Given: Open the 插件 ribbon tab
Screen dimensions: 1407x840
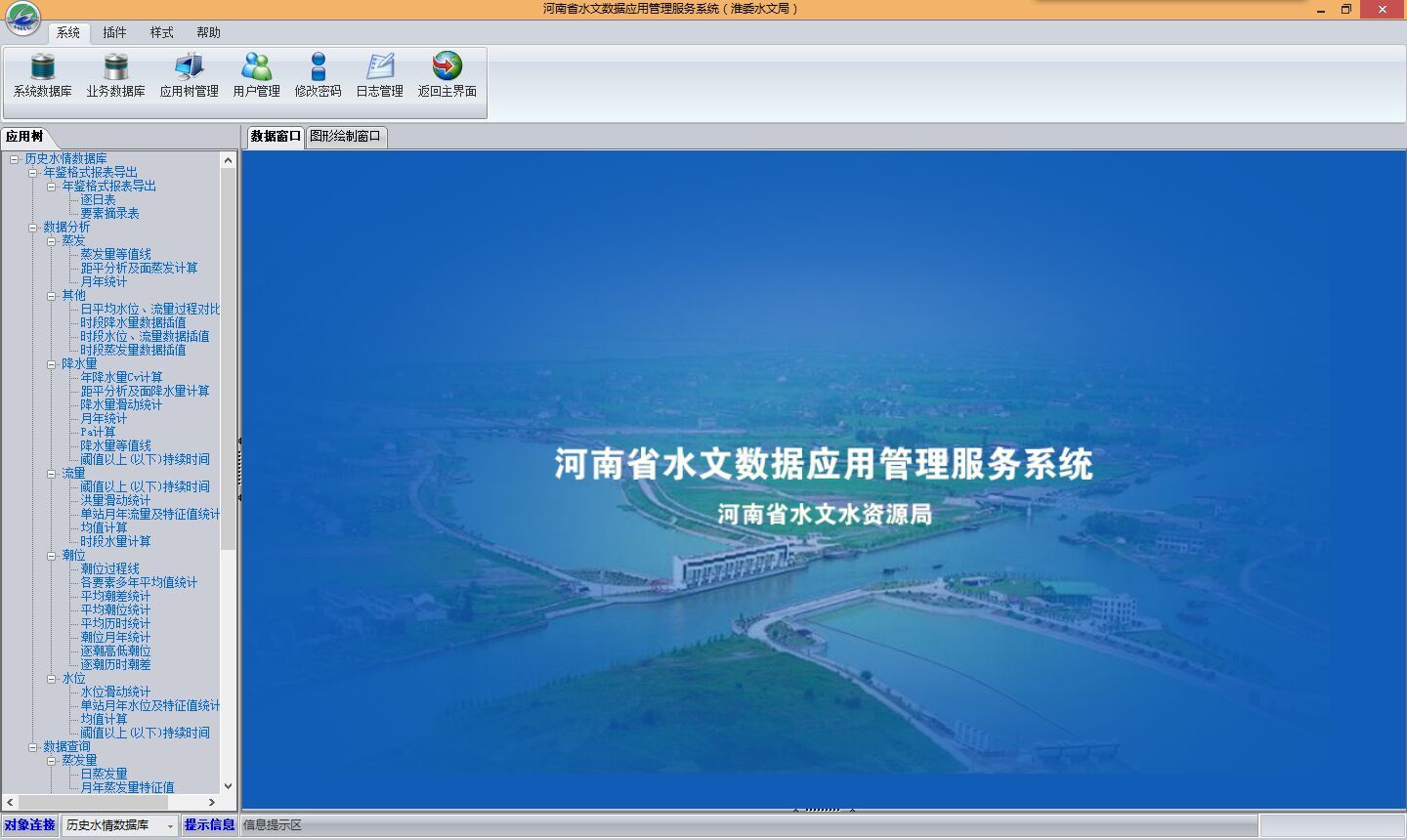Looking at the screenshot, I should click(x=114, y=32).
